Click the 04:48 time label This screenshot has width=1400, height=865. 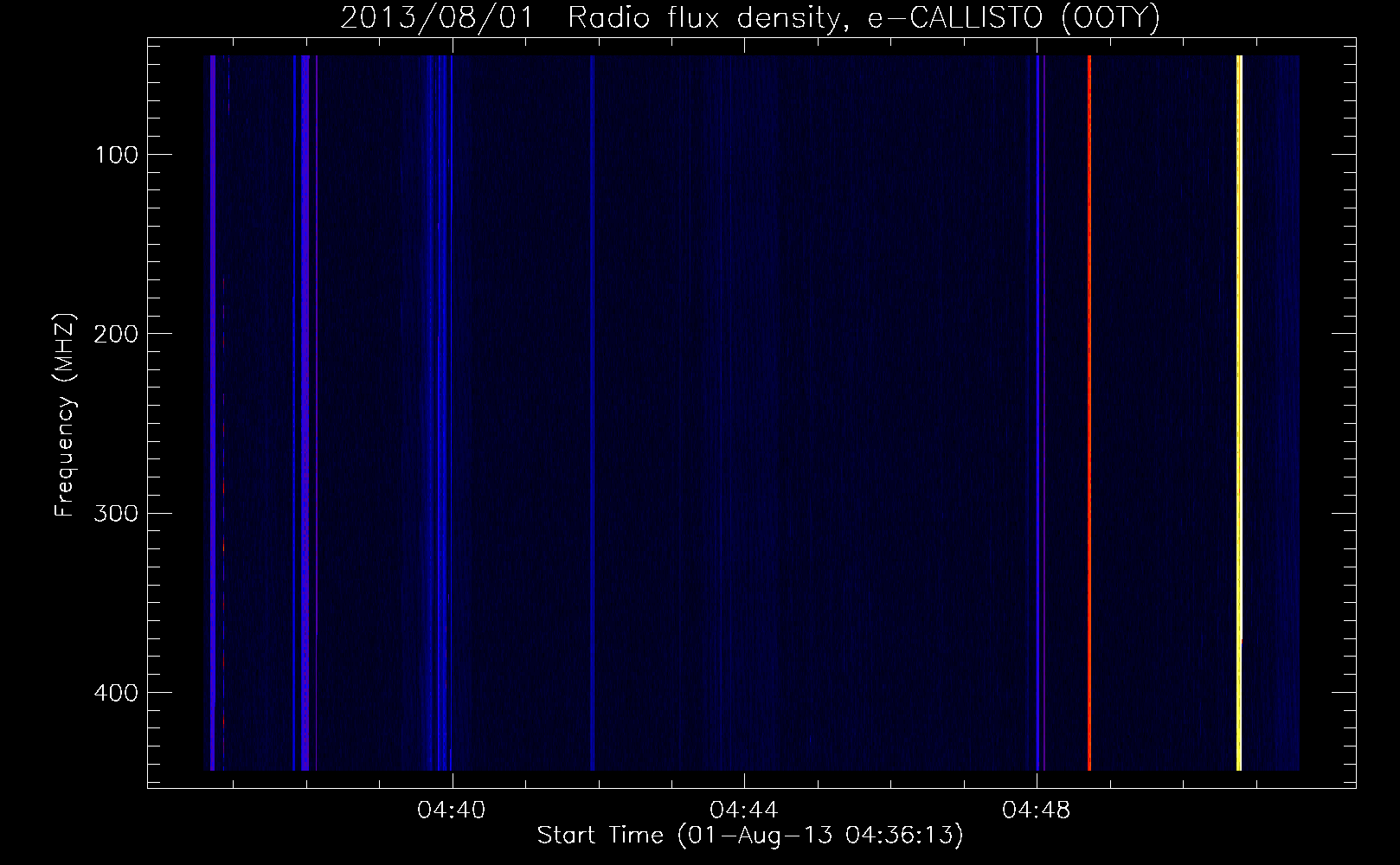pyautogui.click(x=1036, y=811)
